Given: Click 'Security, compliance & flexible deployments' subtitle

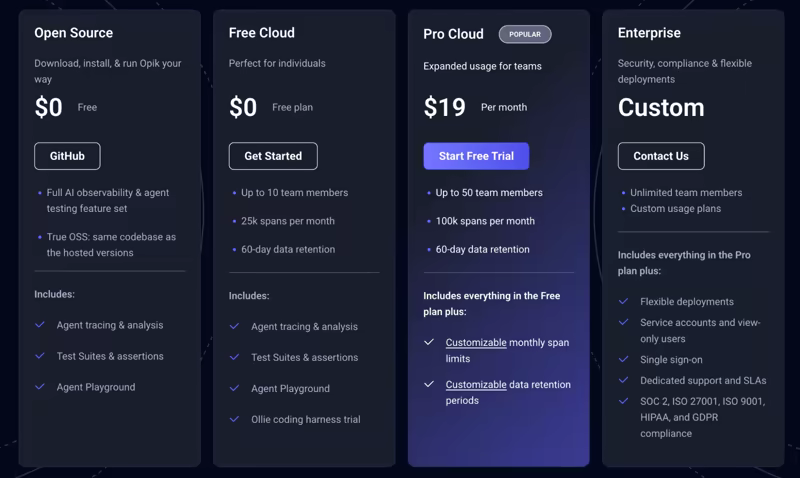Looking at the screenshot, I should pyautogui.click(x=685, y=71).
